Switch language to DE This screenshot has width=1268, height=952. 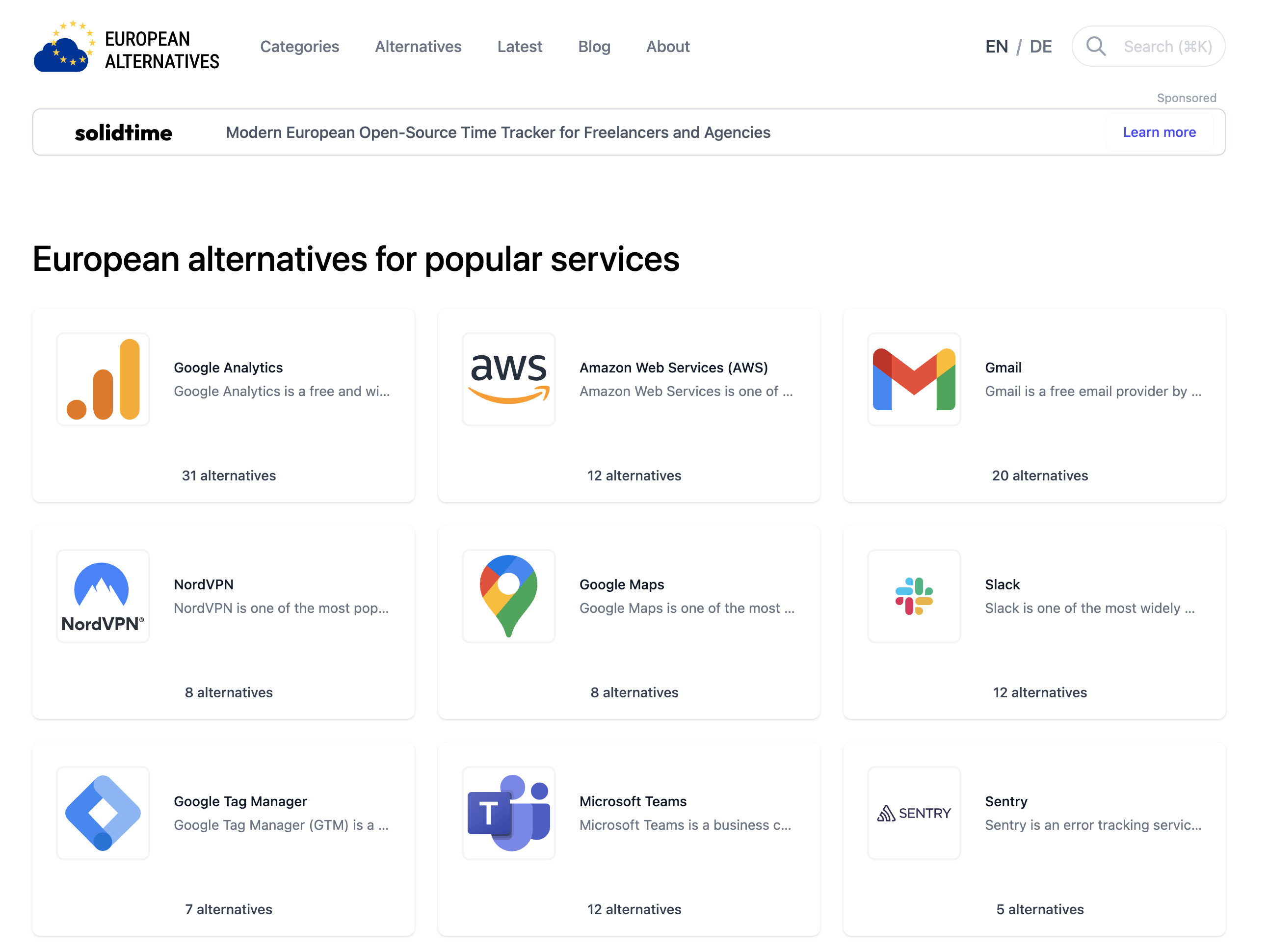(x=1040, y=47)
